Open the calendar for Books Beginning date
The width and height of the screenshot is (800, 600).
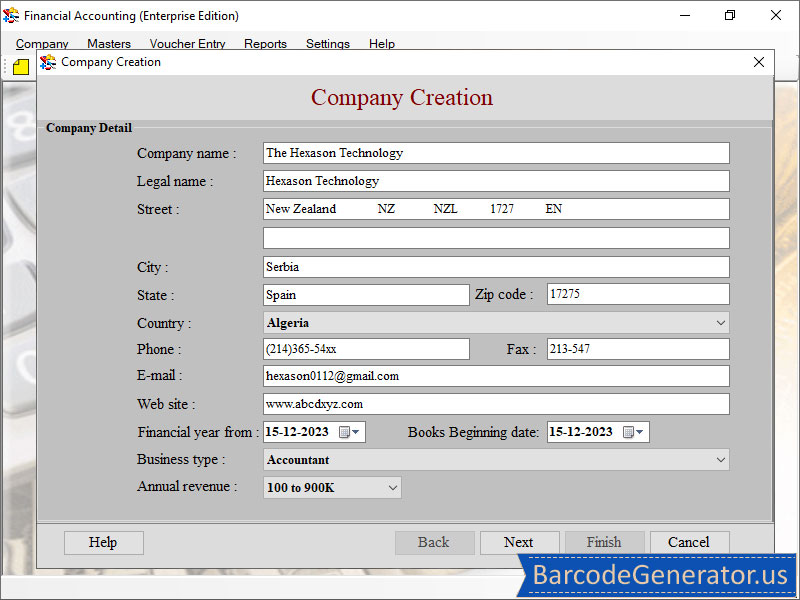[x=632, y=432]
